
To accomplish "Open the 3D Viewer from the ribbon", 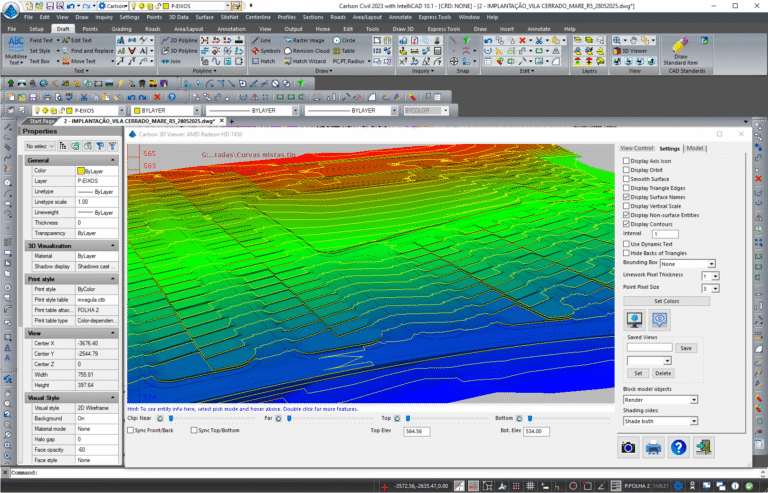I will pyautogui.click(x=628, y=50).
